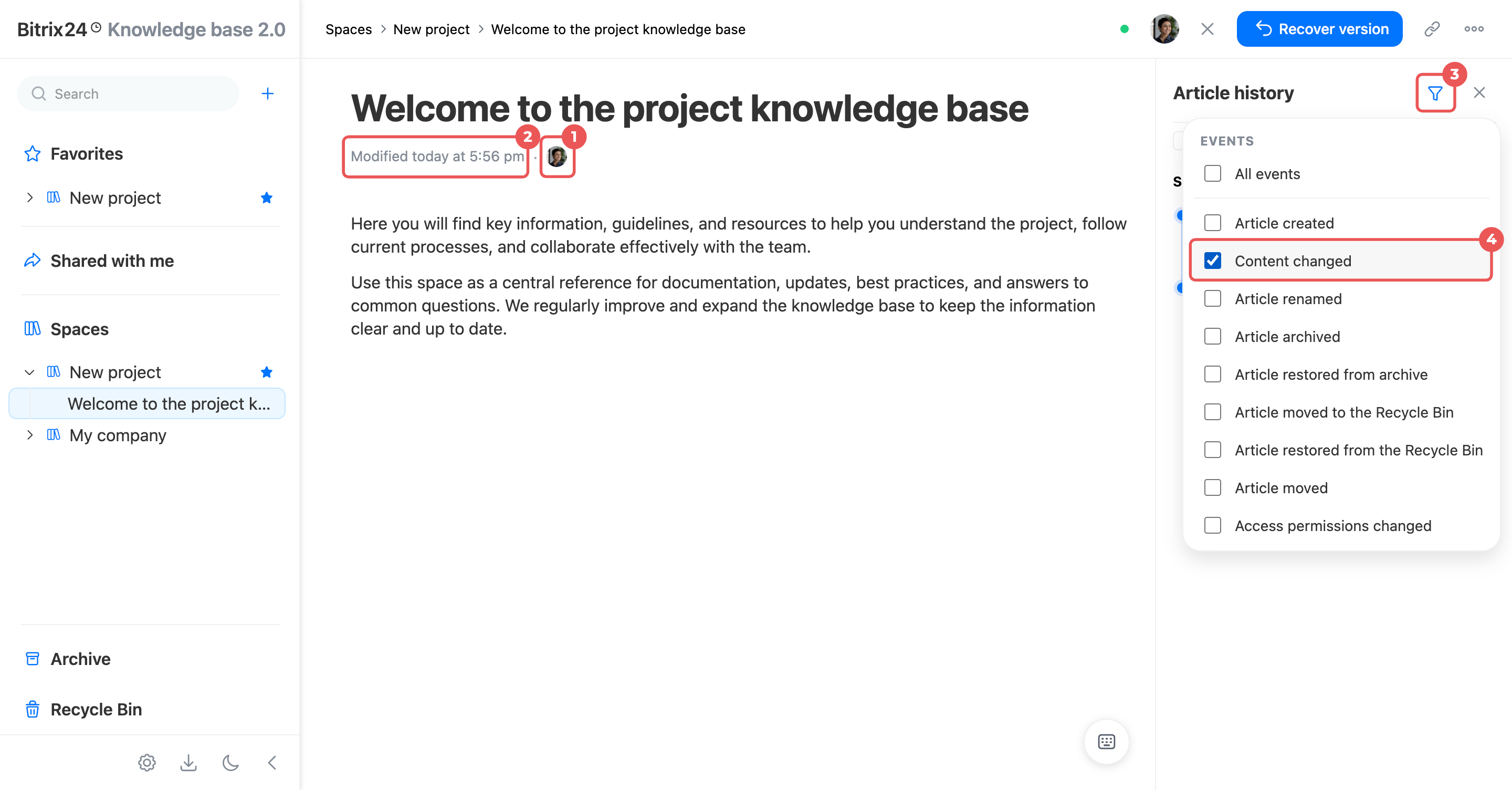Click the download icon in sidebar footer
The image size is (1512, 790).
pyautogui.click(x=188, y=762)
